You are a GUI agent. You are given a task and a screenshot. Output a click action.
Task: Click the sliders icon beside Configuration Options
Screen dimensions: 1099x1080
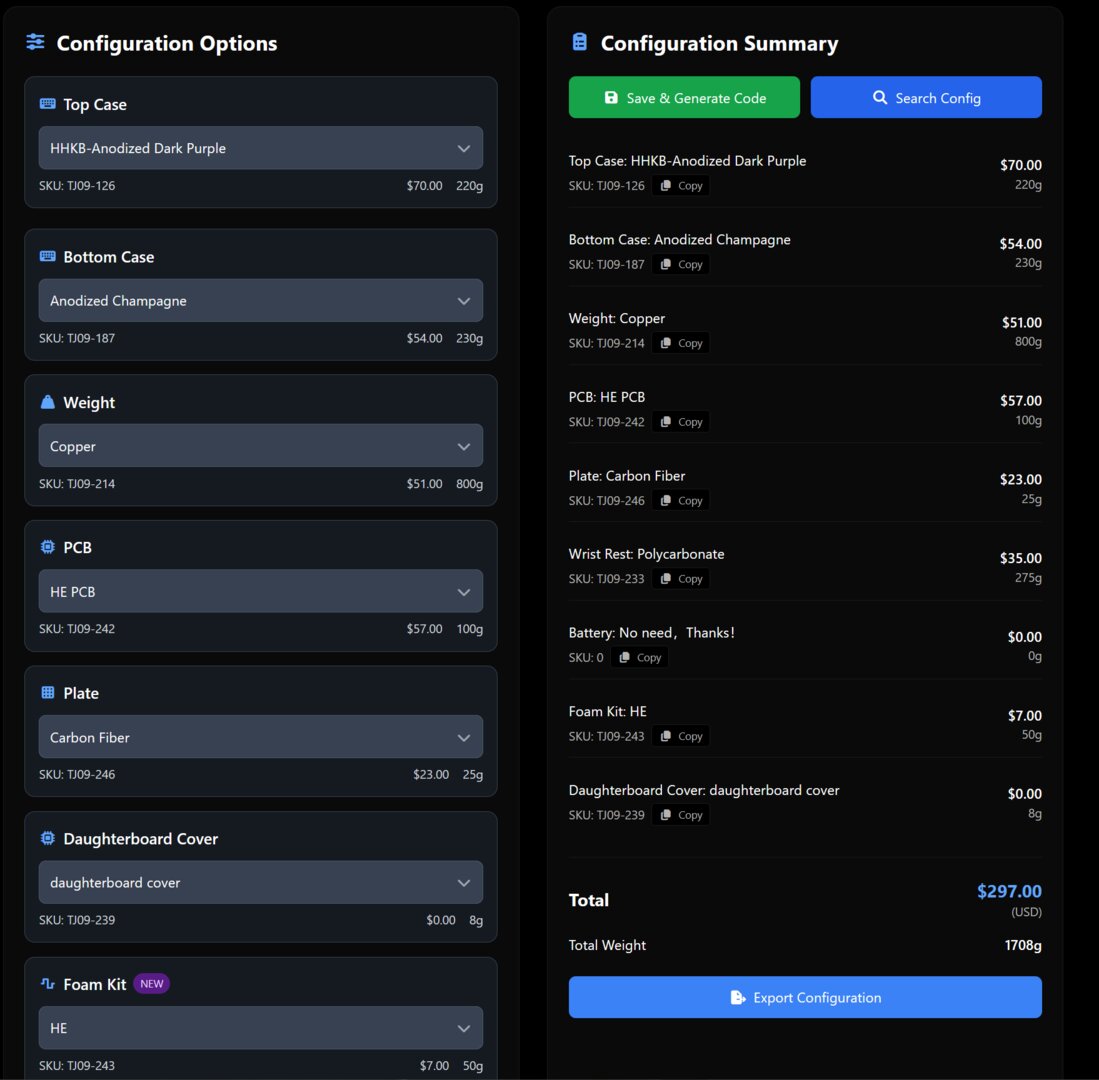36,42
